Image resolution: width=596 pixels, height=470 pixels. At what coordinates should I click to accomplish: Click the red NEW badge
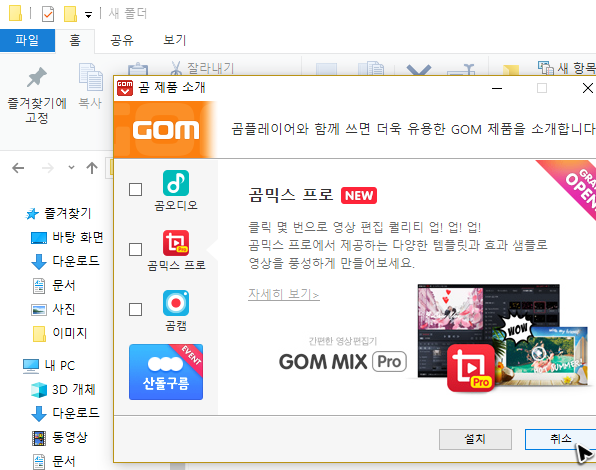359,195
